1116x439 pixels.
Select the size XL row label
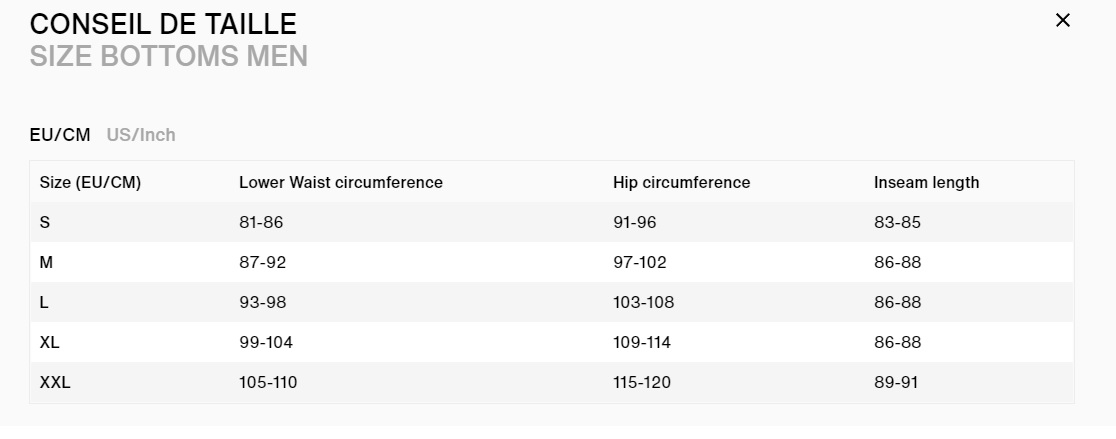click(x=50, y=342)
